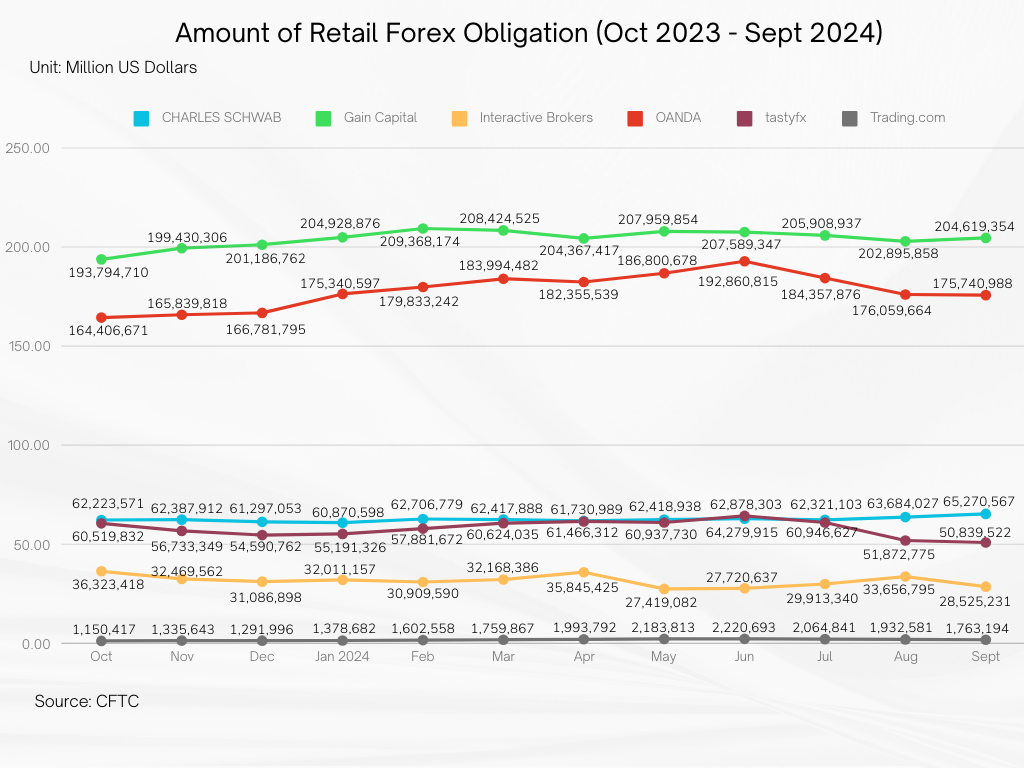
Task: Click the green Gain Capital data point for Oct
Action: [101, 259]
